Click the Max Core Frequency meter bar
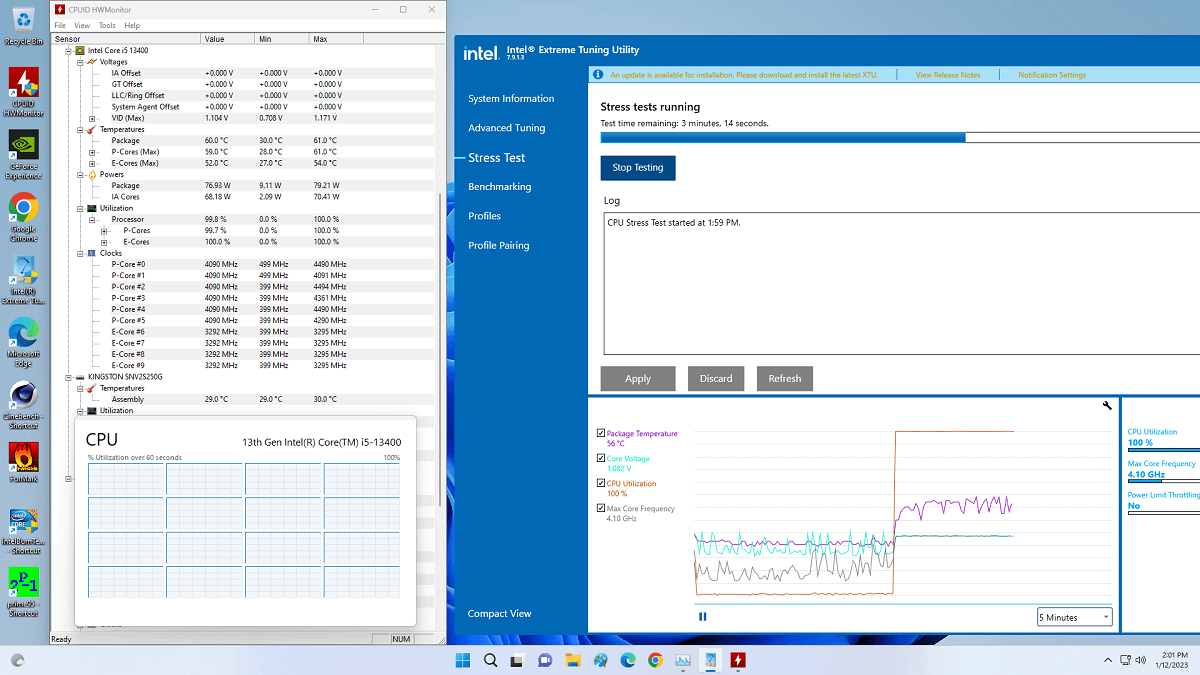 pyautogui.click(x=1163, y=483)
